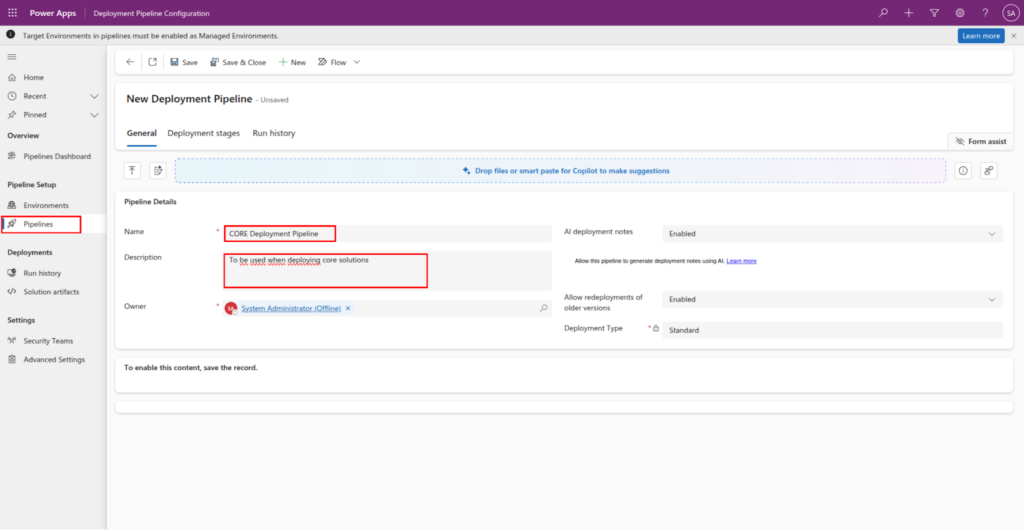Screen dimensions: 1024x530
Task: Open the settings gear icon
Action: point(960,13)
